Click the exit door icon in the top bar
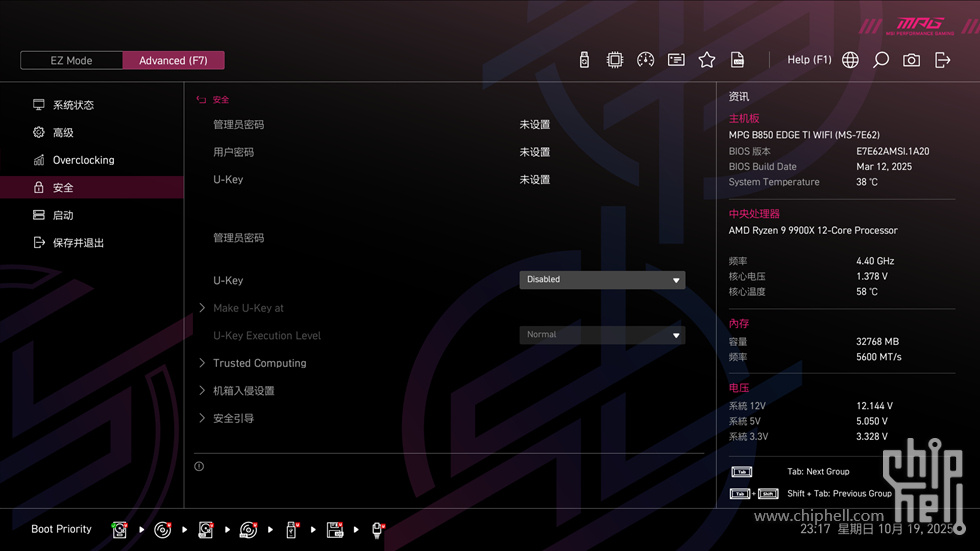 click(x=942, y=60)
